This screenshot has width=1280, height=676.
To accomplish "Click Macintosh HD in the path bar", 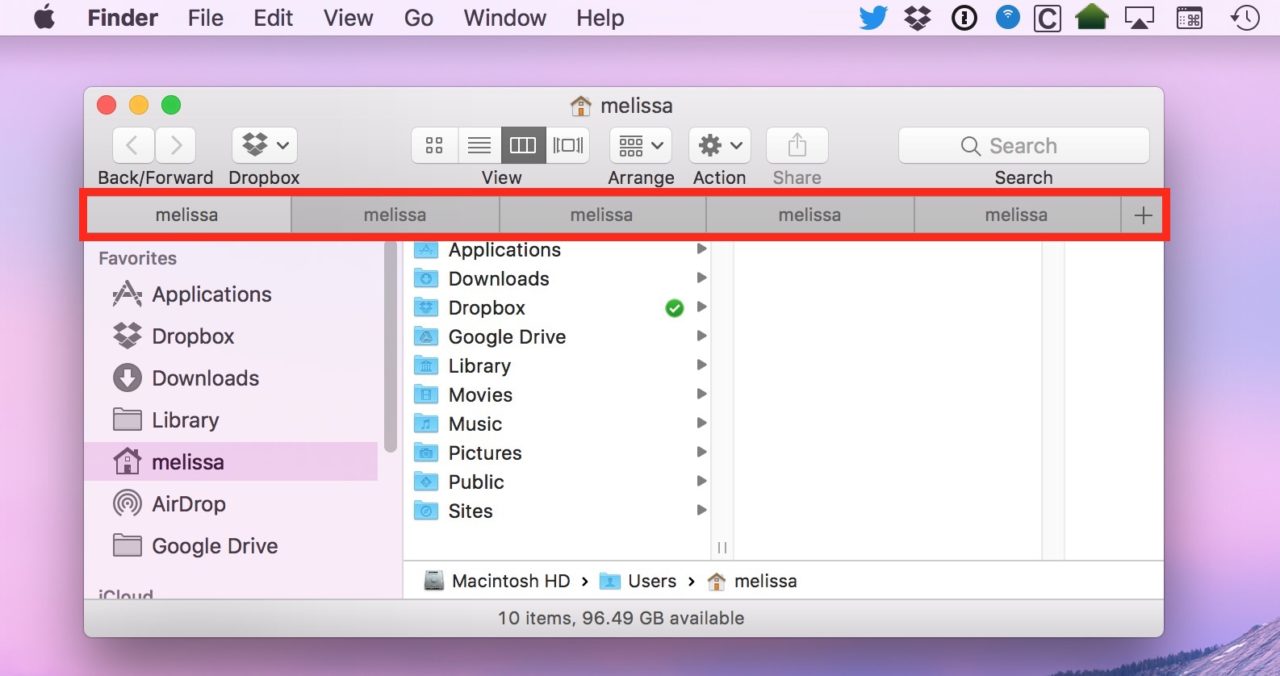I will pyautogui.click(x=497, y=581).
